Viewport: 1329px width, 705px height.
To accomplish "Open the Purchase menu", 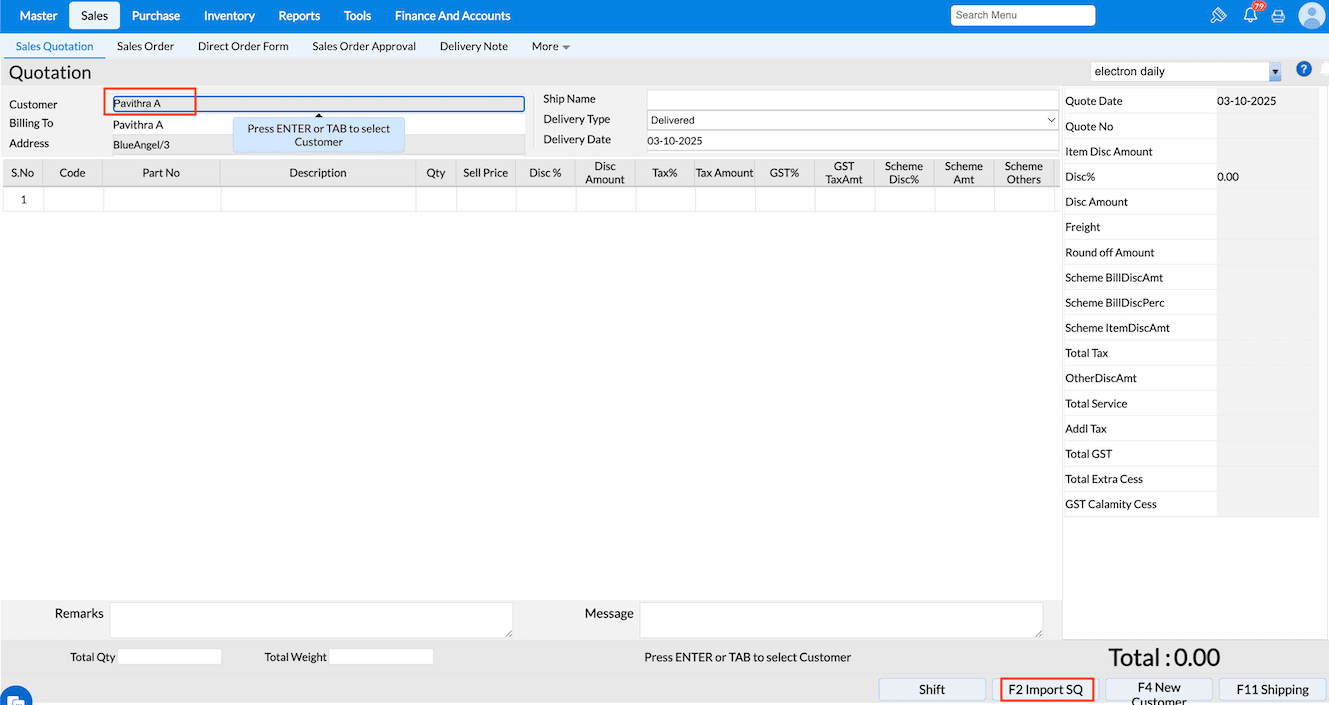I will click(156, 15).
